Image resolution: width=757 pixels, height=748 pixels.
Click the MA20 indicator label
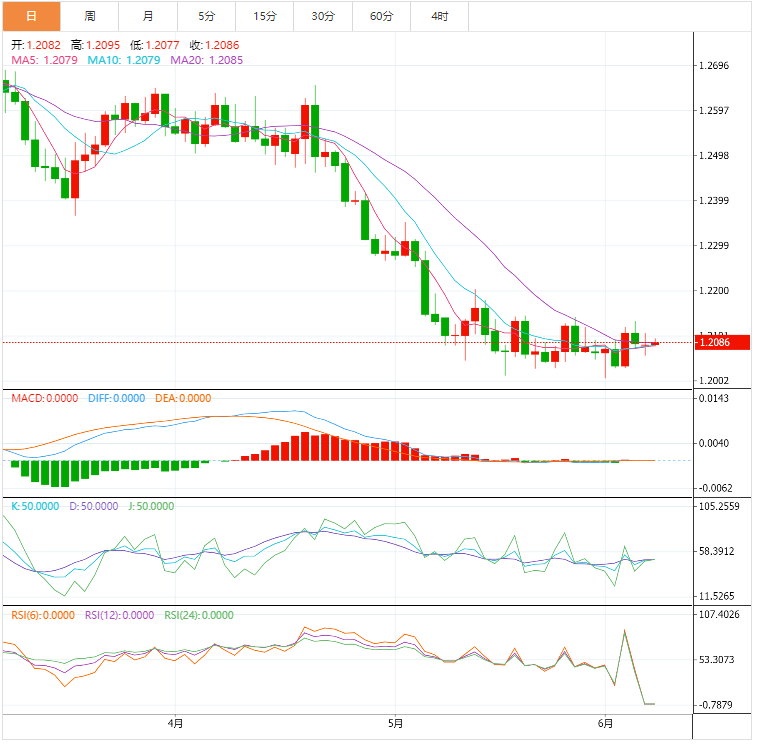point(207,60)
